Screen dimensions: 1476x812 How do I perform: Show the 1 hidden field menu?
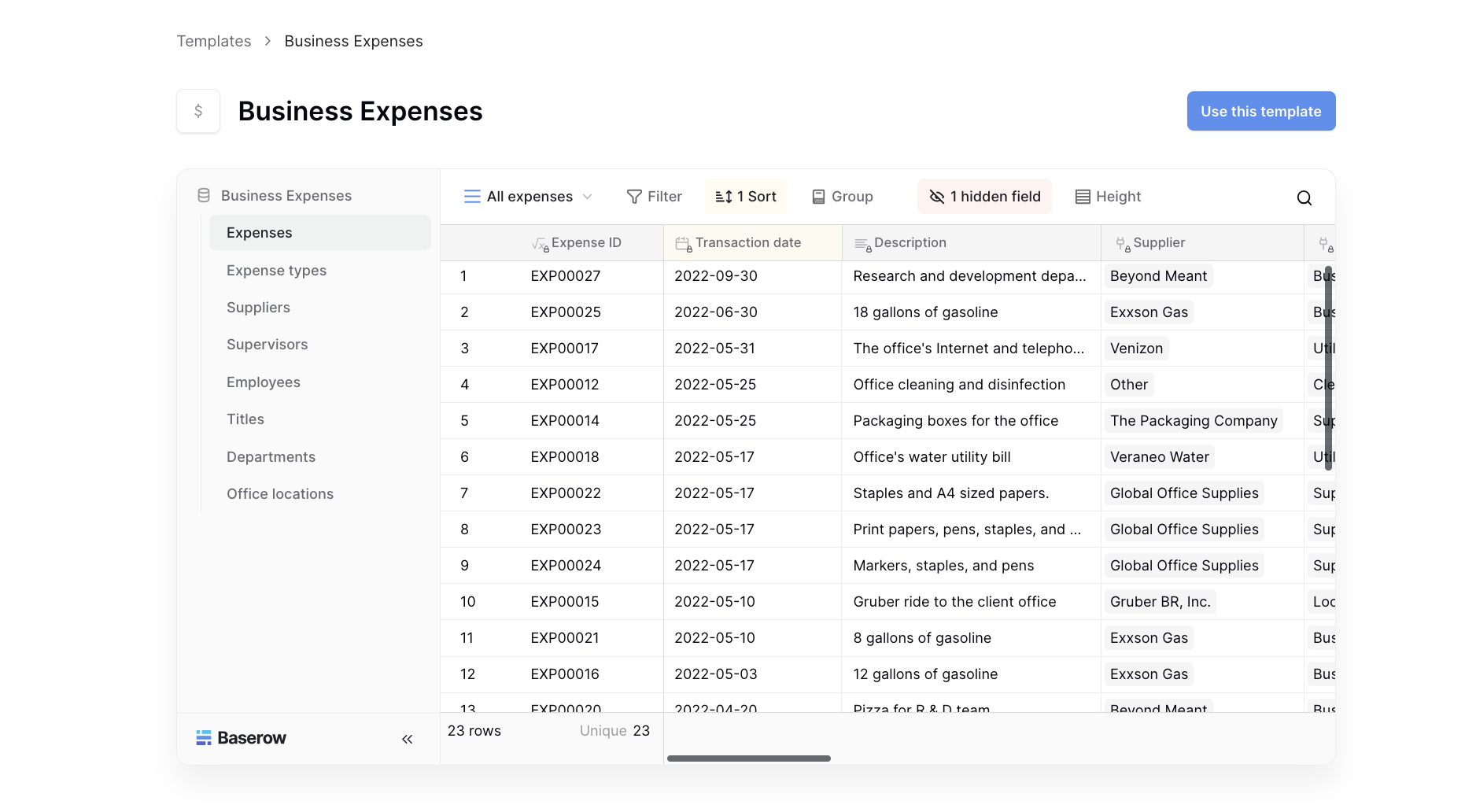pos(984,197)
